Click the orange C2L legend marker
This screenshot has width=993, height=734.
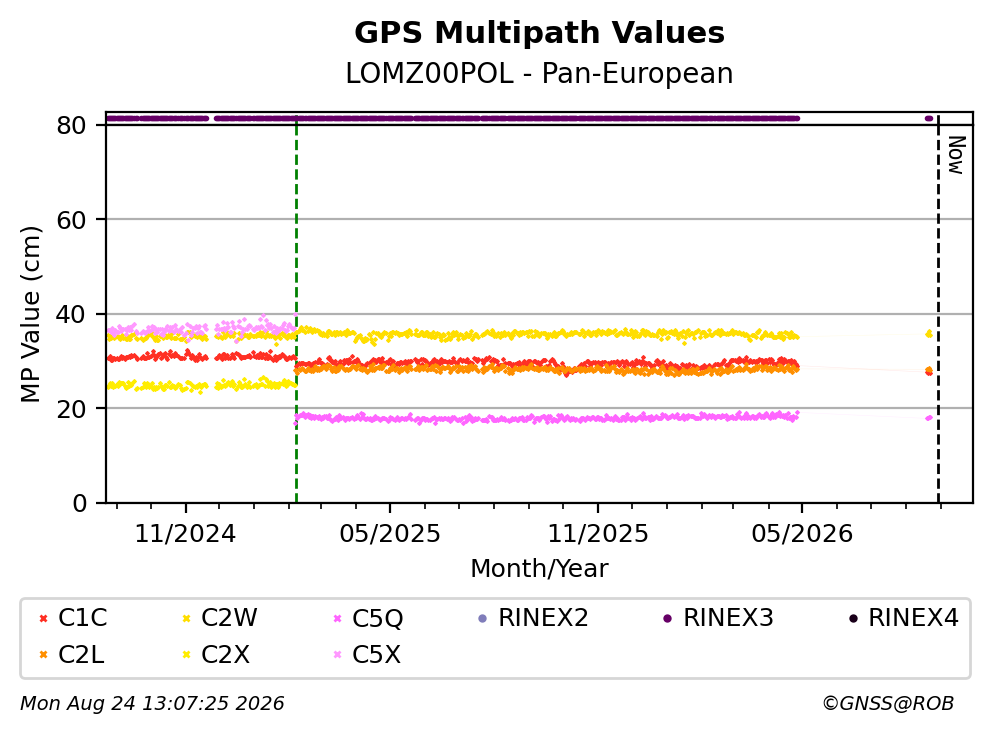43,655
